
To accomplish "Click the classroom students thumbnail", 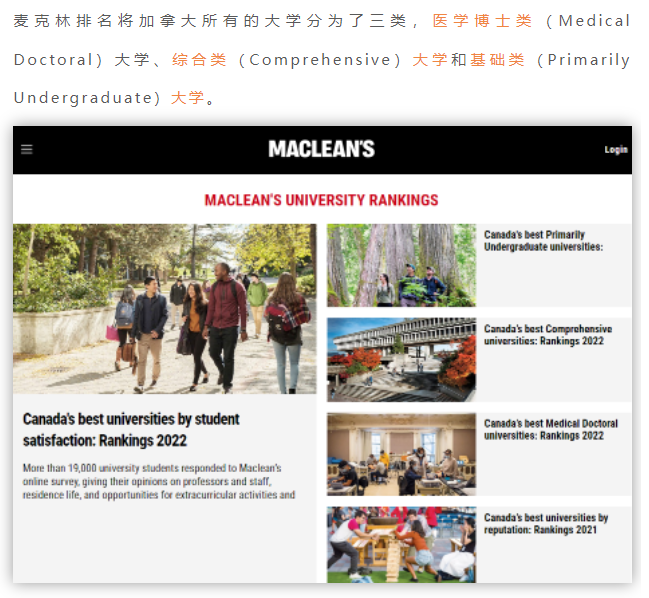I will coord(401,454).
